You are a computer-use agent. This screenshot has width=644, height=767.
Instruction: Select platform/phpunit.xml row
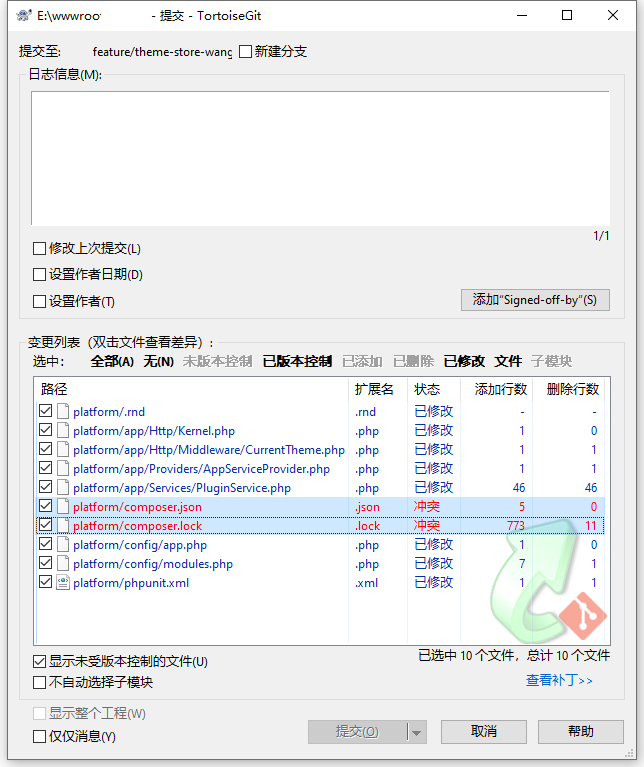tap(320, 583)
